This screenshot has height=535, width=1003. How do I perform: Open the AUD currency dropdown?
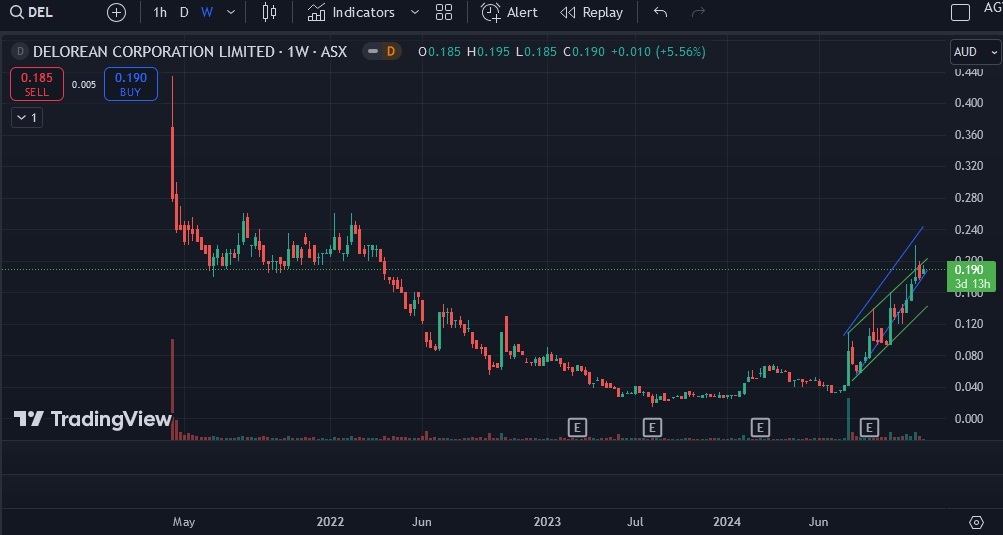975,52
